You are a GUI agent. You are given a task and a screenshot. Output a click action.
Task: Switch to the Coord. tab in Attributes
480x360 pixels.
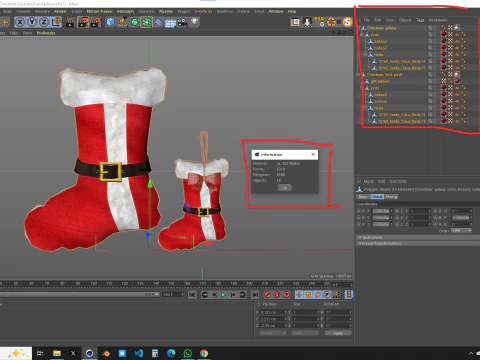(x=377, y=197)
